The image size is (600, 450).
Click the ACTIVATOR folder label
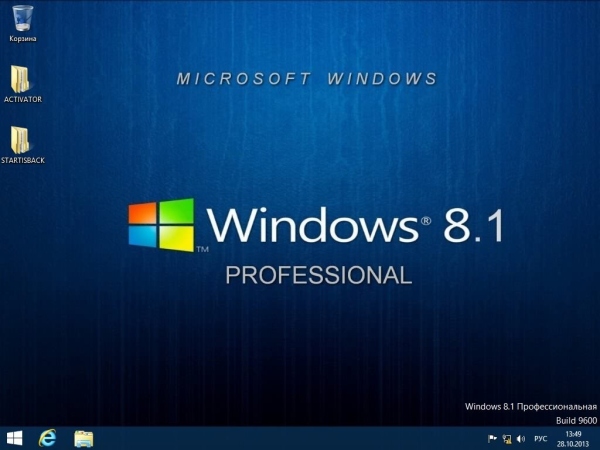(x=23, y=99)
